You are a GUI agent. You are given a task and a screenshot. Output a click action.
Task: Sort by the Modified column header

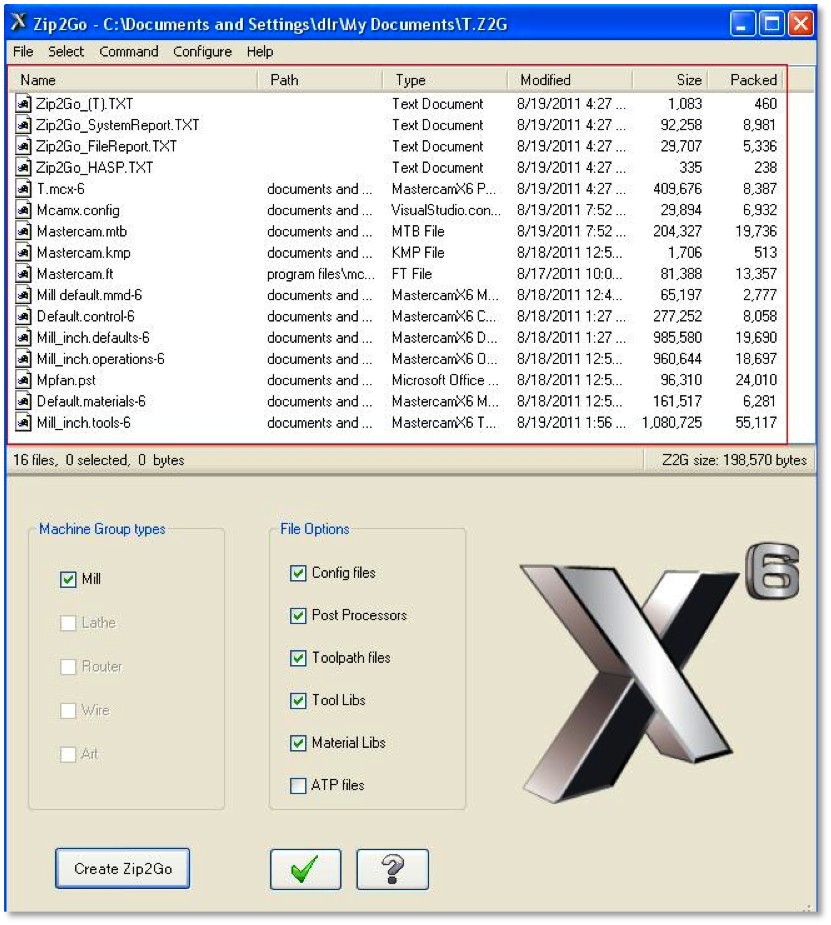tap(570, 80)
